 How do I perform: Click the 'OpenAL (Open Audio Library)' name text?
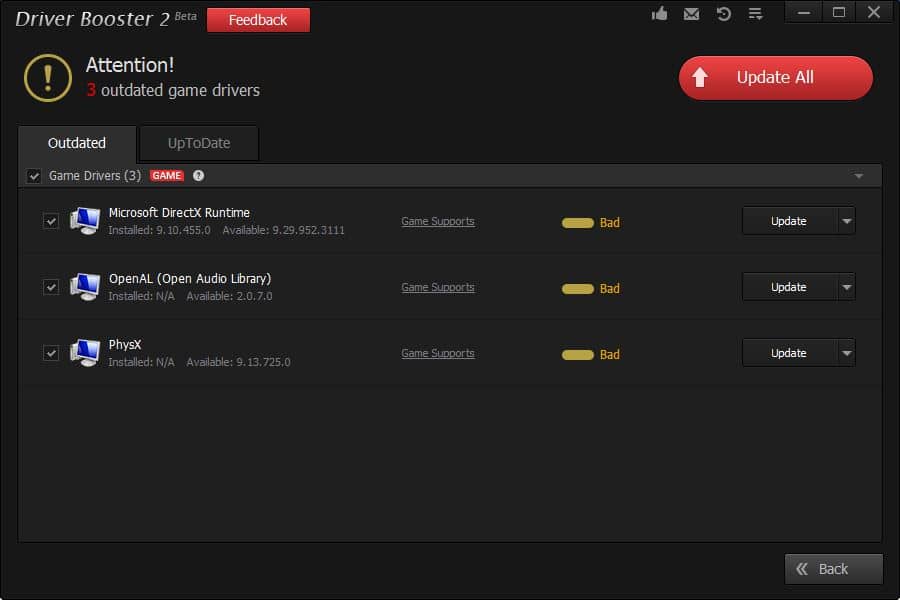(190, 278)
